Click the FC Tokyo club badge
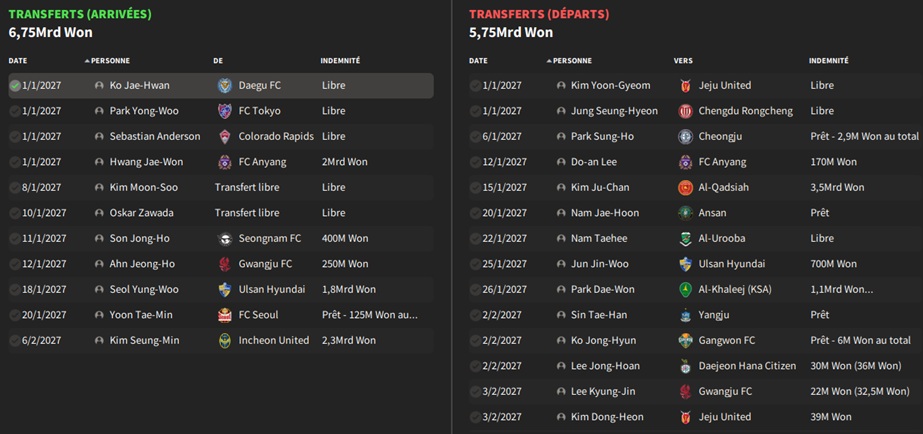 [224, 111]
